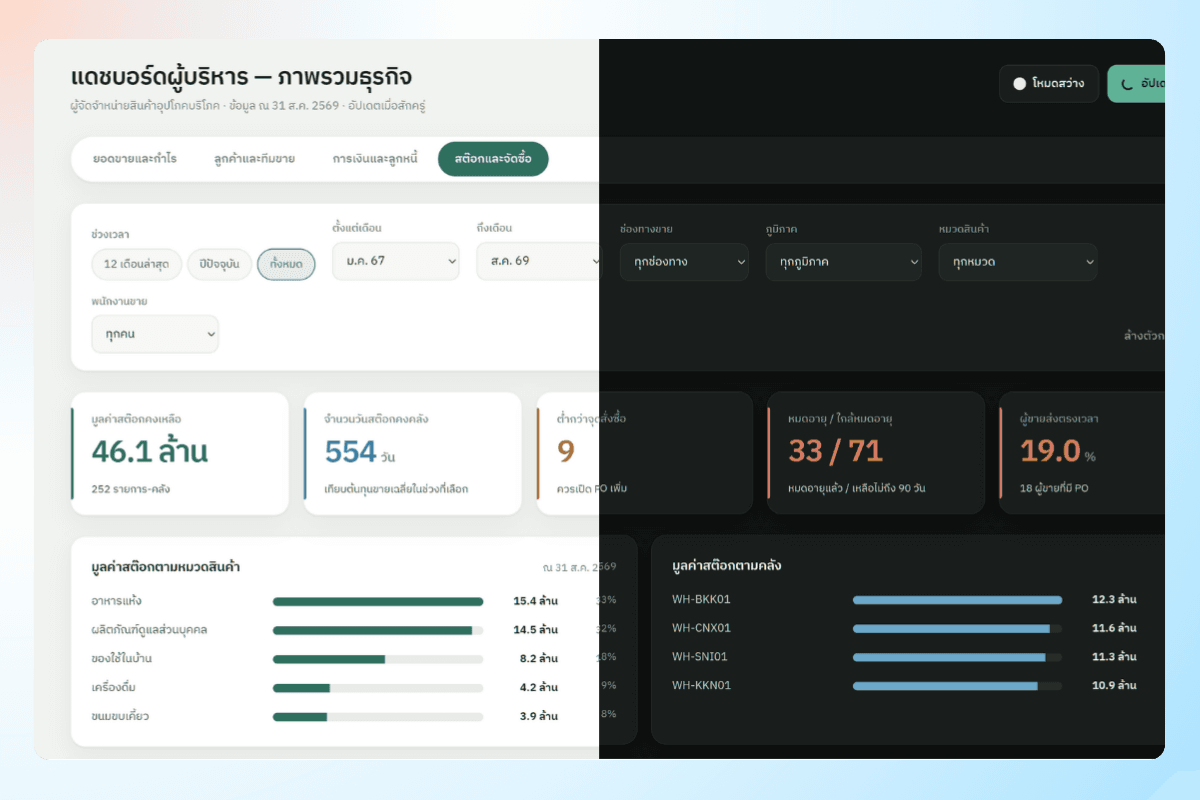Open the พนักงานขาย dropdown set to ทุกคน
The image size is (1200, 800).
pyautogui.click(x=155, y=334)
